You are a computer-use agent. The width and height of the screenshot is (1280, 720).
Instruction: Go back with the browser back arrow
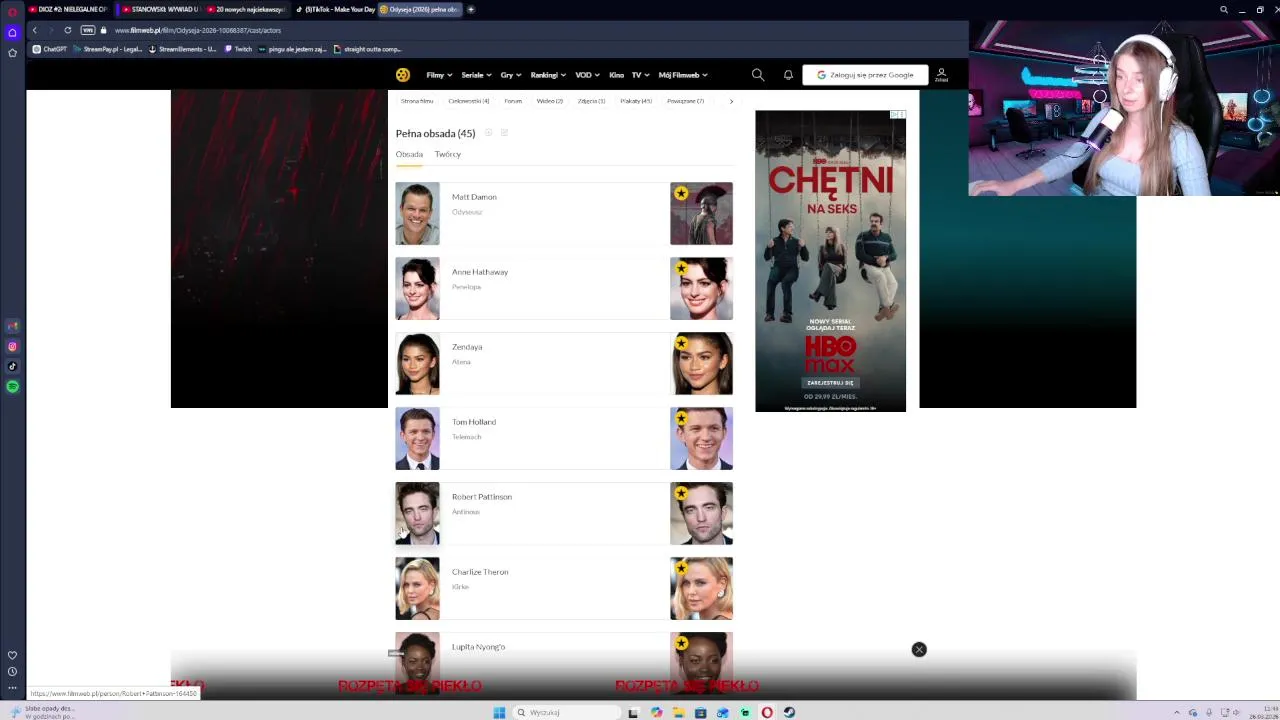(x=34, y=30)
